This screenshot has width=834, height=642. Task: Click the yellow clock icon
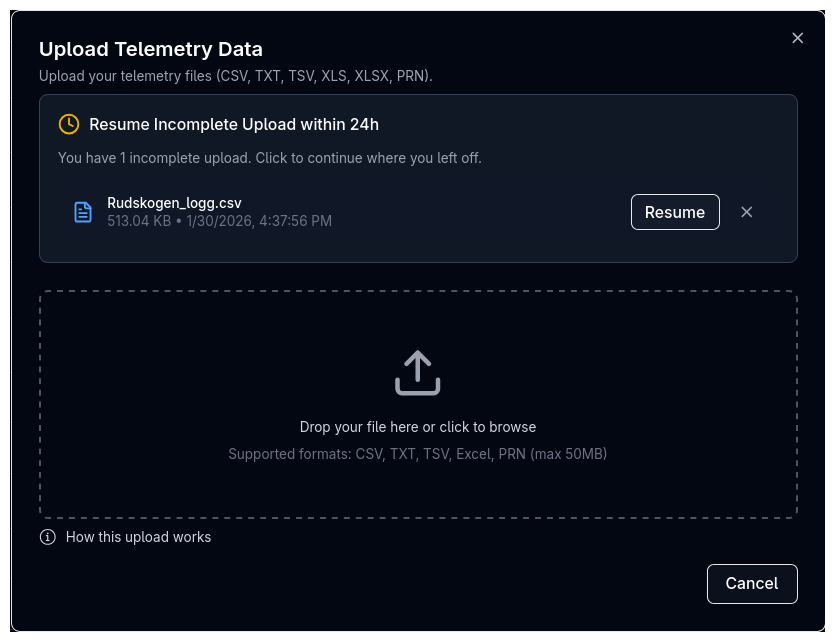pyautogui.click(x=69, y=124)
